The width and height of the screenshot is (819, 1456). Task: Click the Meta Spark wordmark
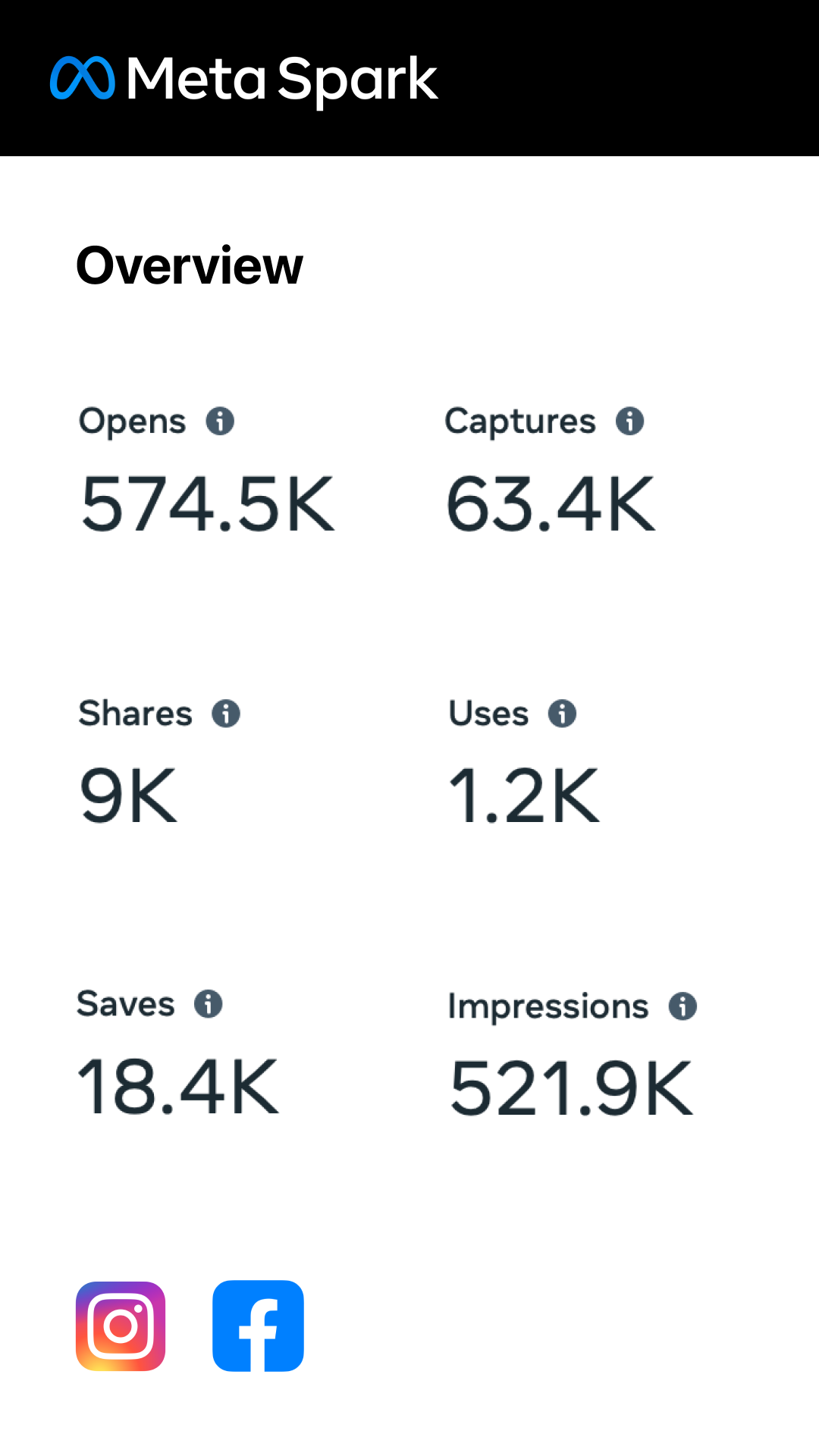tap(283, 80)
